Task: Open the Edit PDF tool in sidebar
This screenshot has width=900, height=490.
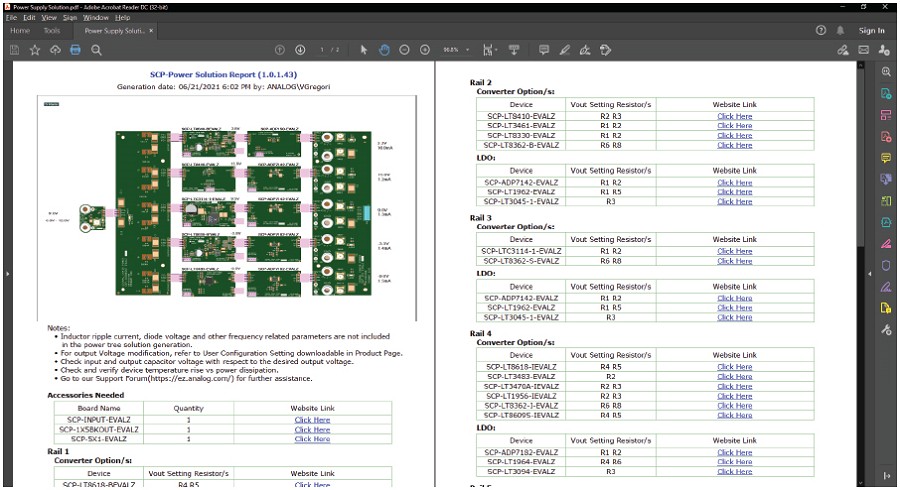Action: (x=886, y=115)
